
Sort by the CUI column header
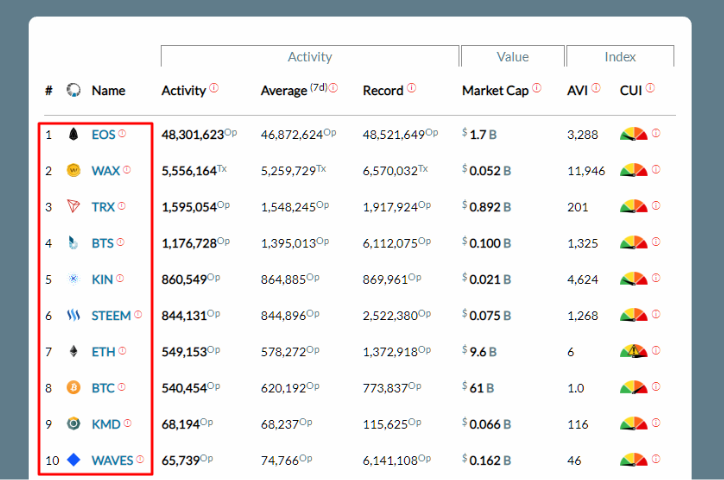tap(631, 90)
